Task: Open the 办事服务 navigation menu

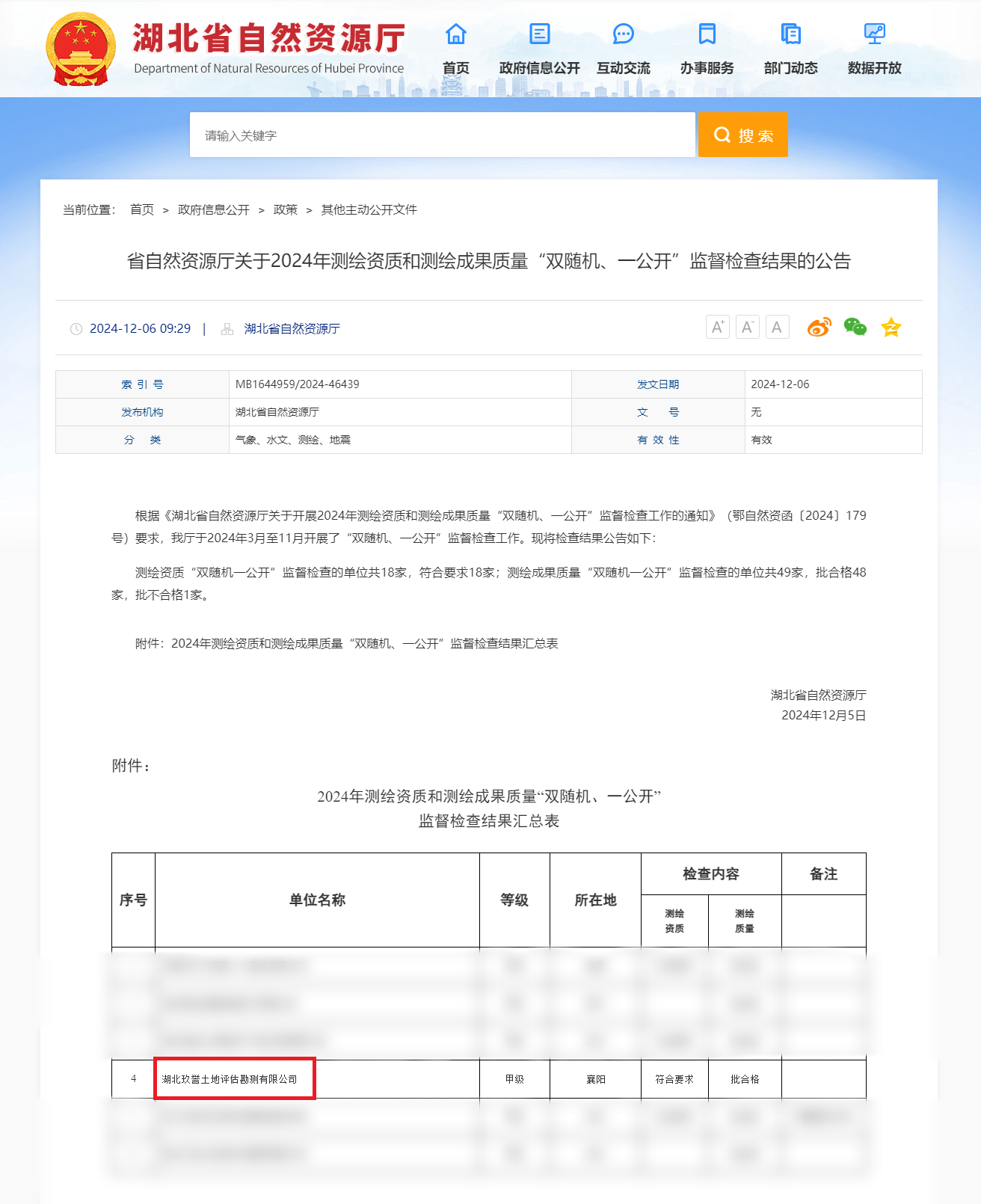Action: pos(707,68)
